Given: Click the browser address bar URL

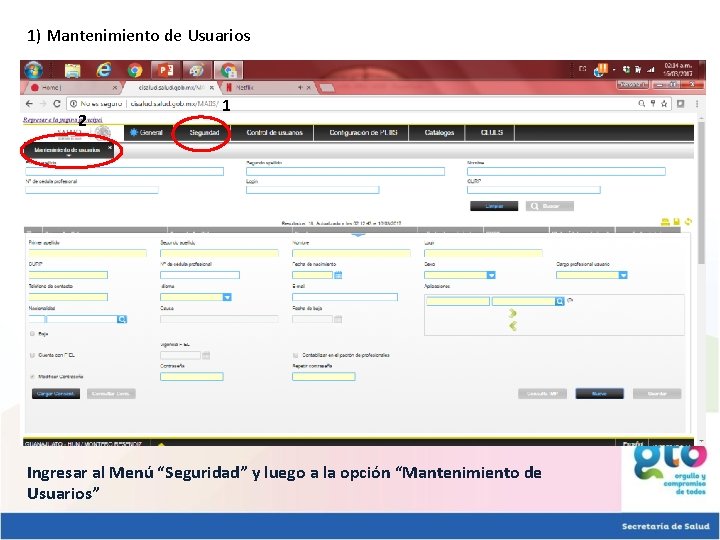Looking at the screenshot, I should [x=174, y=104].
